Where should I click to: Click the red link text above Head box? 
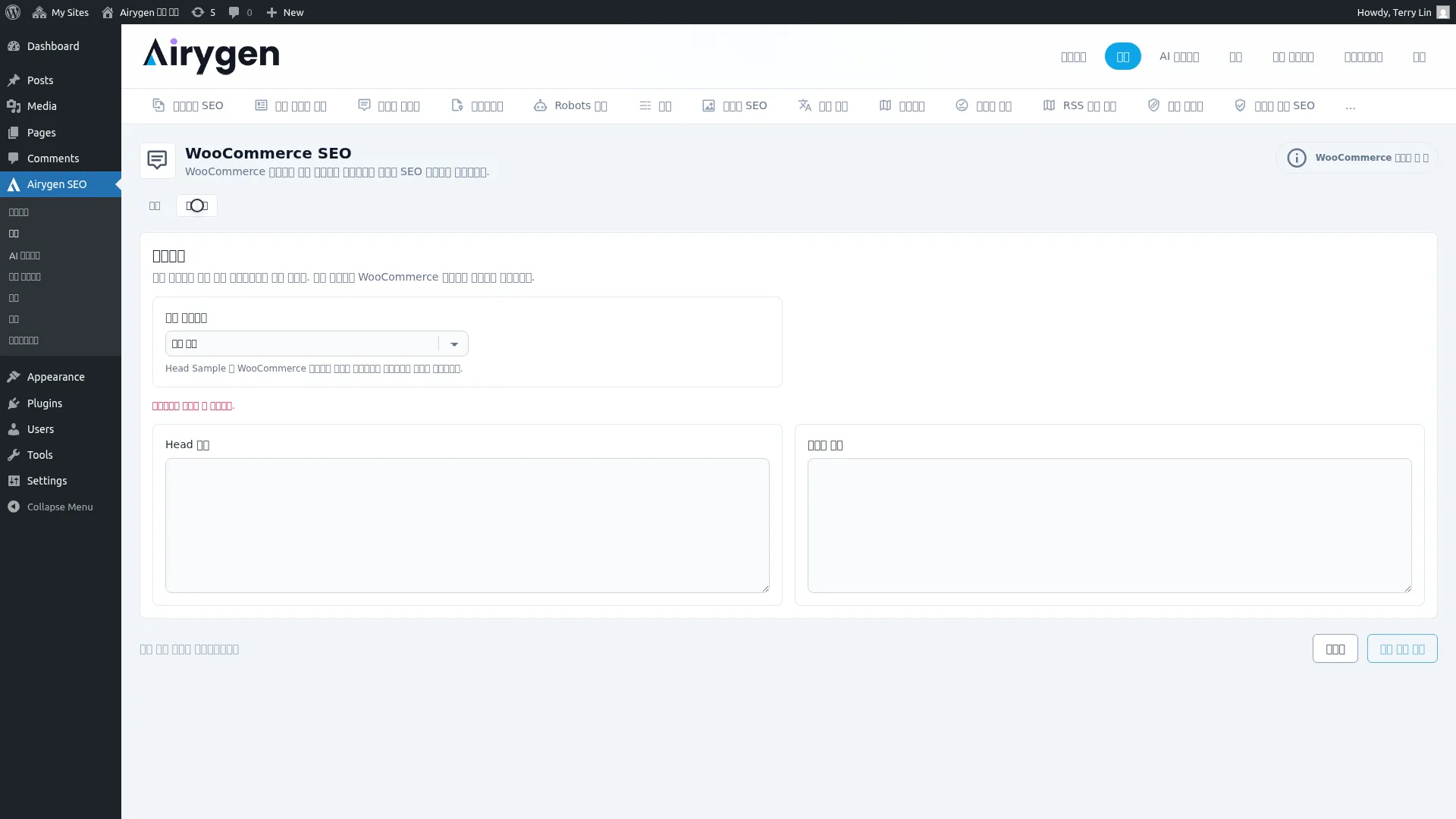193,406
